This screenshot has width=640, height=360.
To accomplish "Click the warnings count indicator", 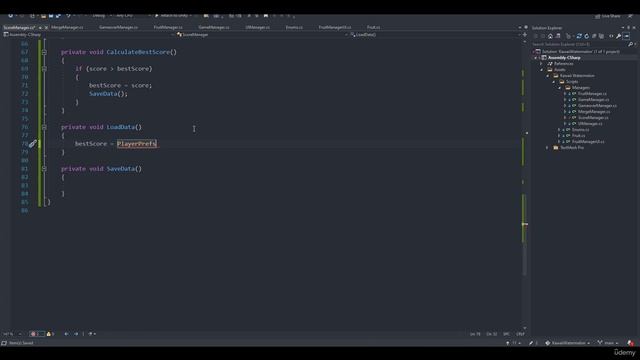I will coord(51,334).
